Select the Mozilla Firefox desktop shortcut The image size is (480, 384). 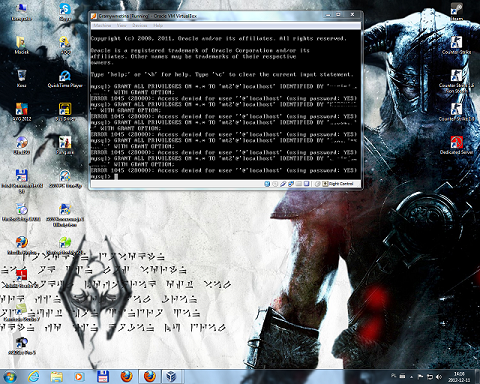coord(22,245)
